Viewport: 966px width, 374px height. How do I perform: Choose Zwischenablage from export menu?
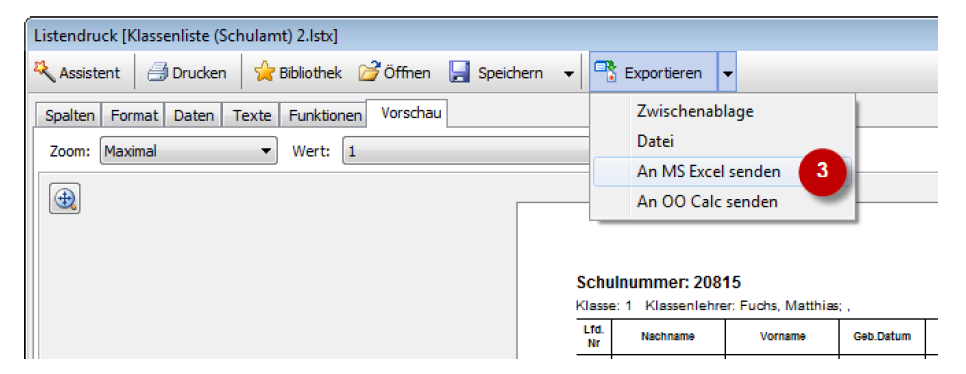pyautogui.click(x=722, y=112)
